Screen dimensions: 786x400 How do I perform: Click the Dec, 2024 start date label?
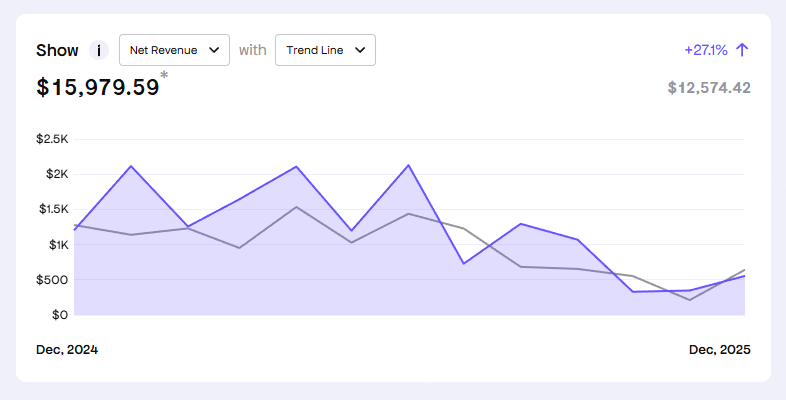pos(67,350)
